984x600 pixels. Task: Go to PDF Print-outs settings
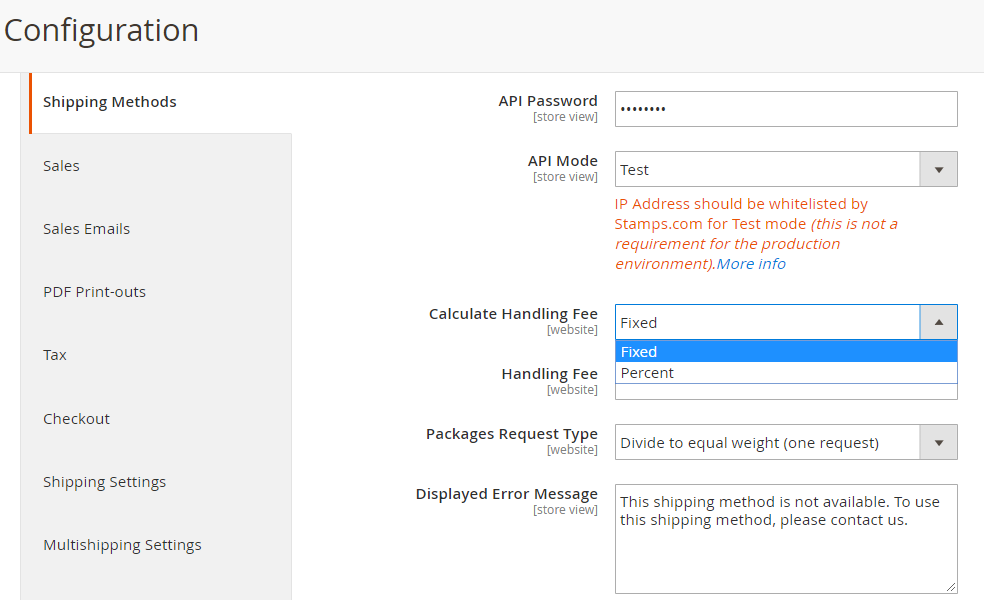pos(94,292)
